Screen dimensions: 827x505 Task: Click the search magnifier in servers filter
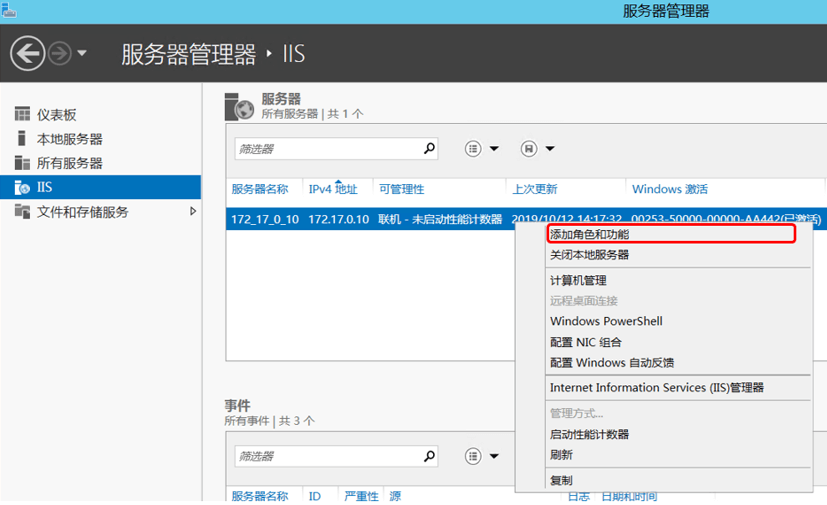point(429,149)
